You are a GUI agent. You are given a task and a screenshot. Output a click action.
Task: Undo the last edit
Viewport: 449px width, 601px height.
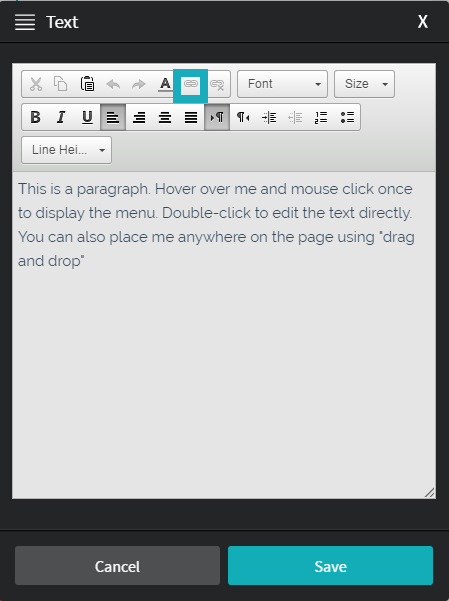[x=113, y=84]
